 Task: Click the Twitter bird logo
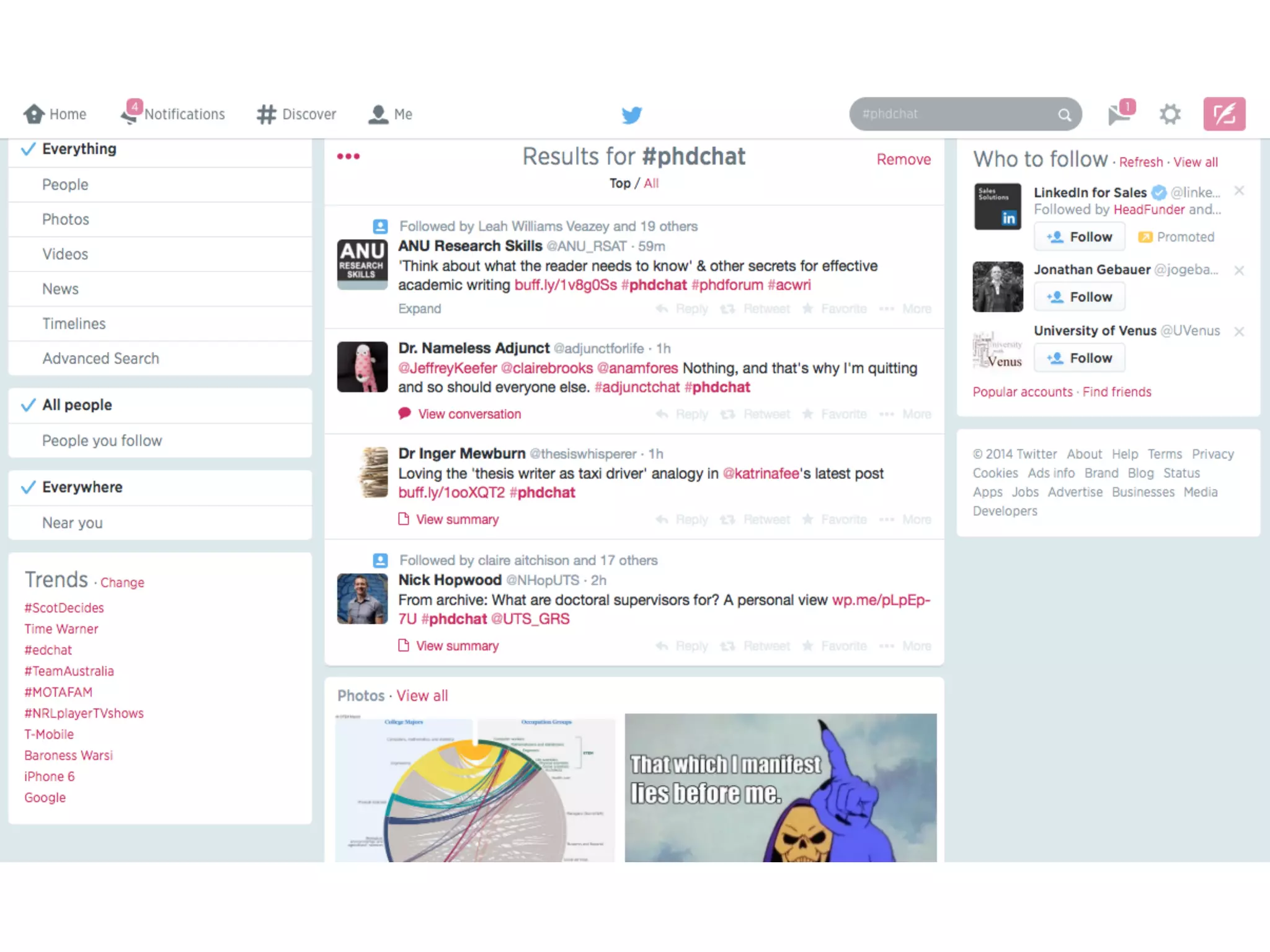(631, 115)
